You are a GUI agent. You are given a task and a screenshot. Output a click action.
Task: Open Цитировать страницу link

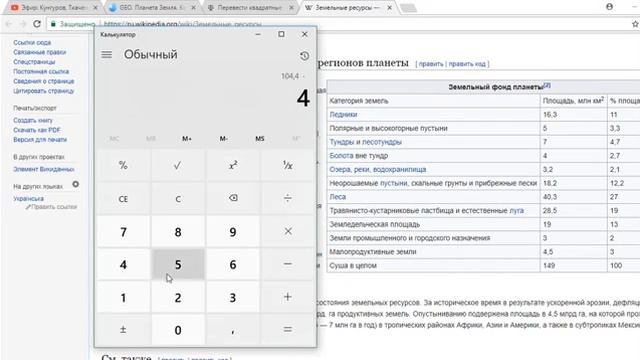[44, 91]
